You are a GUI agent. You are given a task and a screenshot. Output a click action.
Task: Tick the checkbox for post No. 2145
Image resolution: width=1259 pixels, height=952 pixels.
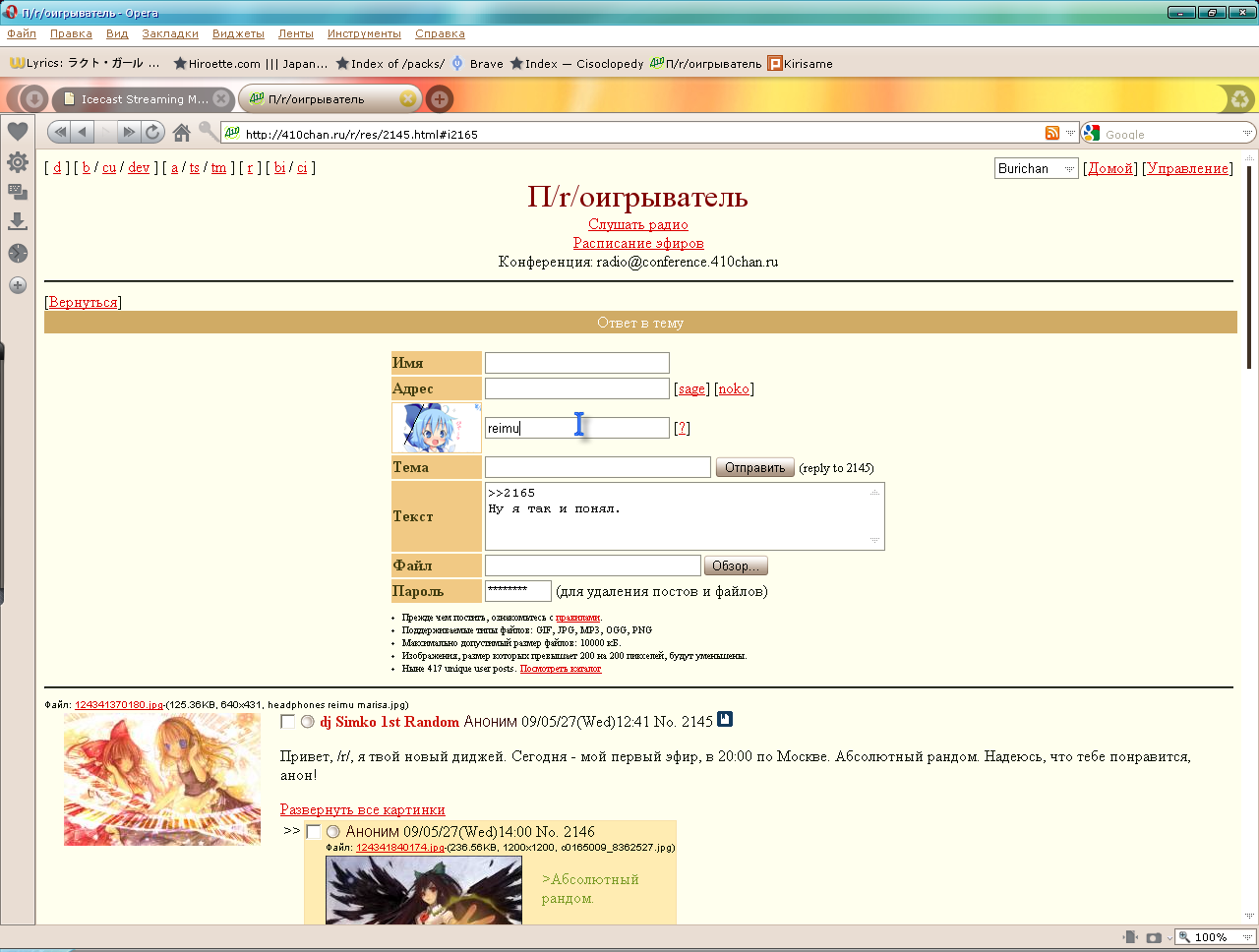coord(287,722)
